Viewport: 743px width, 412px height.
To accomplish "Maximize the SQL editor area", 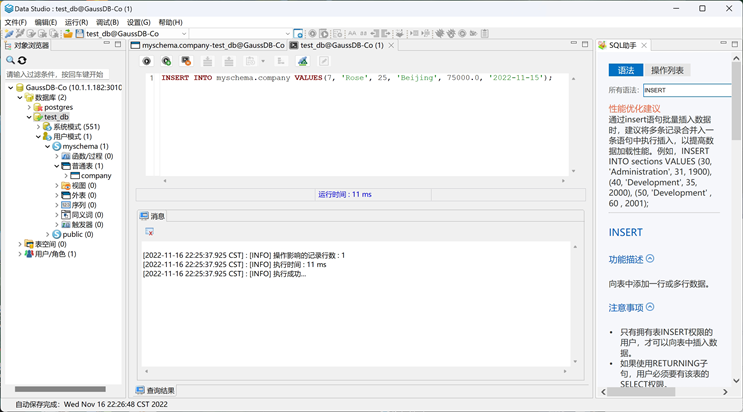I will point(585,44).
